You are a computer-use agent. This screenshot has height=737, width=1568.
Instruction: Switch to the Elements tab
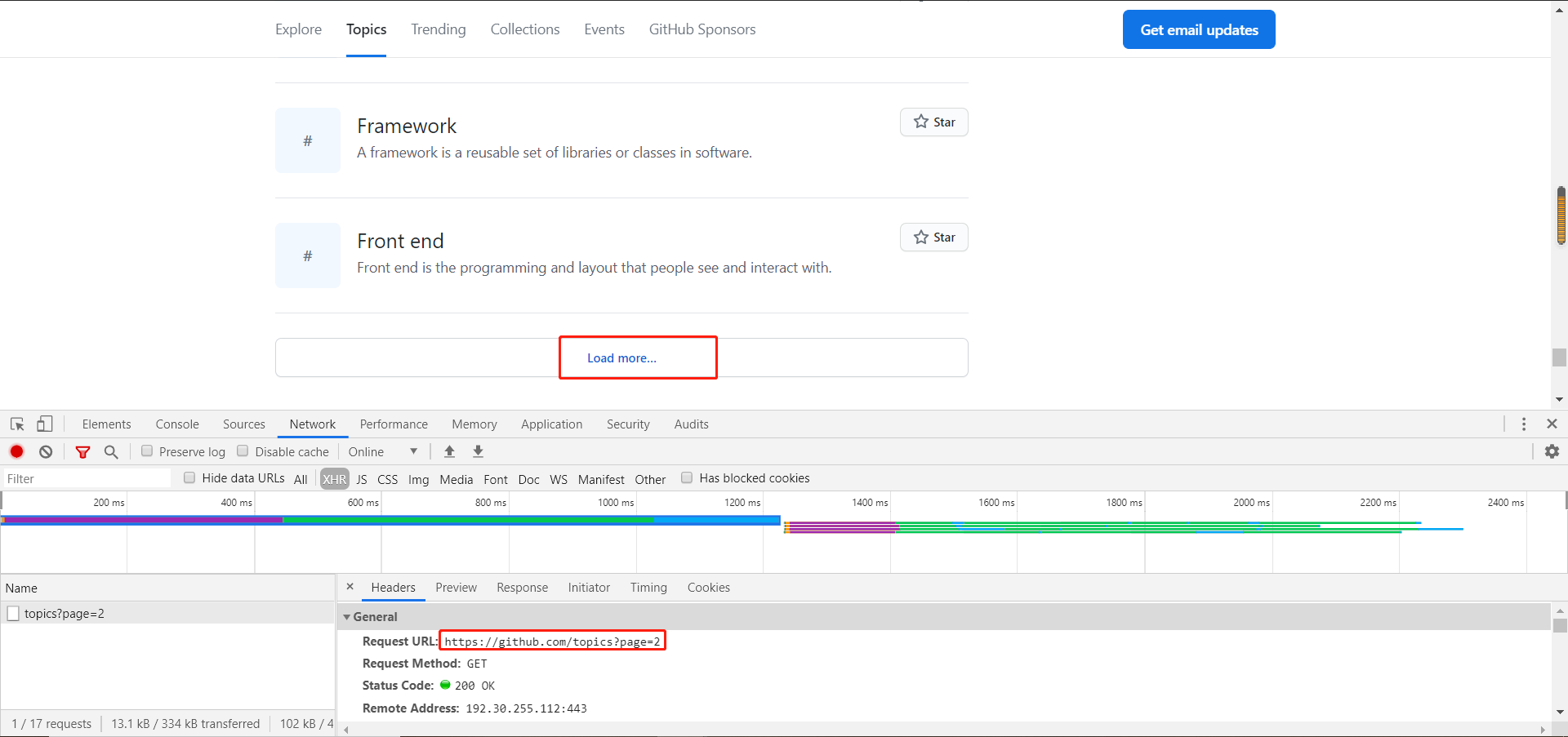point(106,424)
